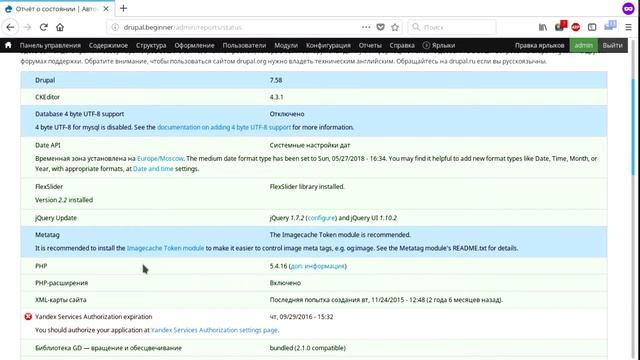
Task: Click FlexSlider library installed. text
Action: [x=307, y=187]
